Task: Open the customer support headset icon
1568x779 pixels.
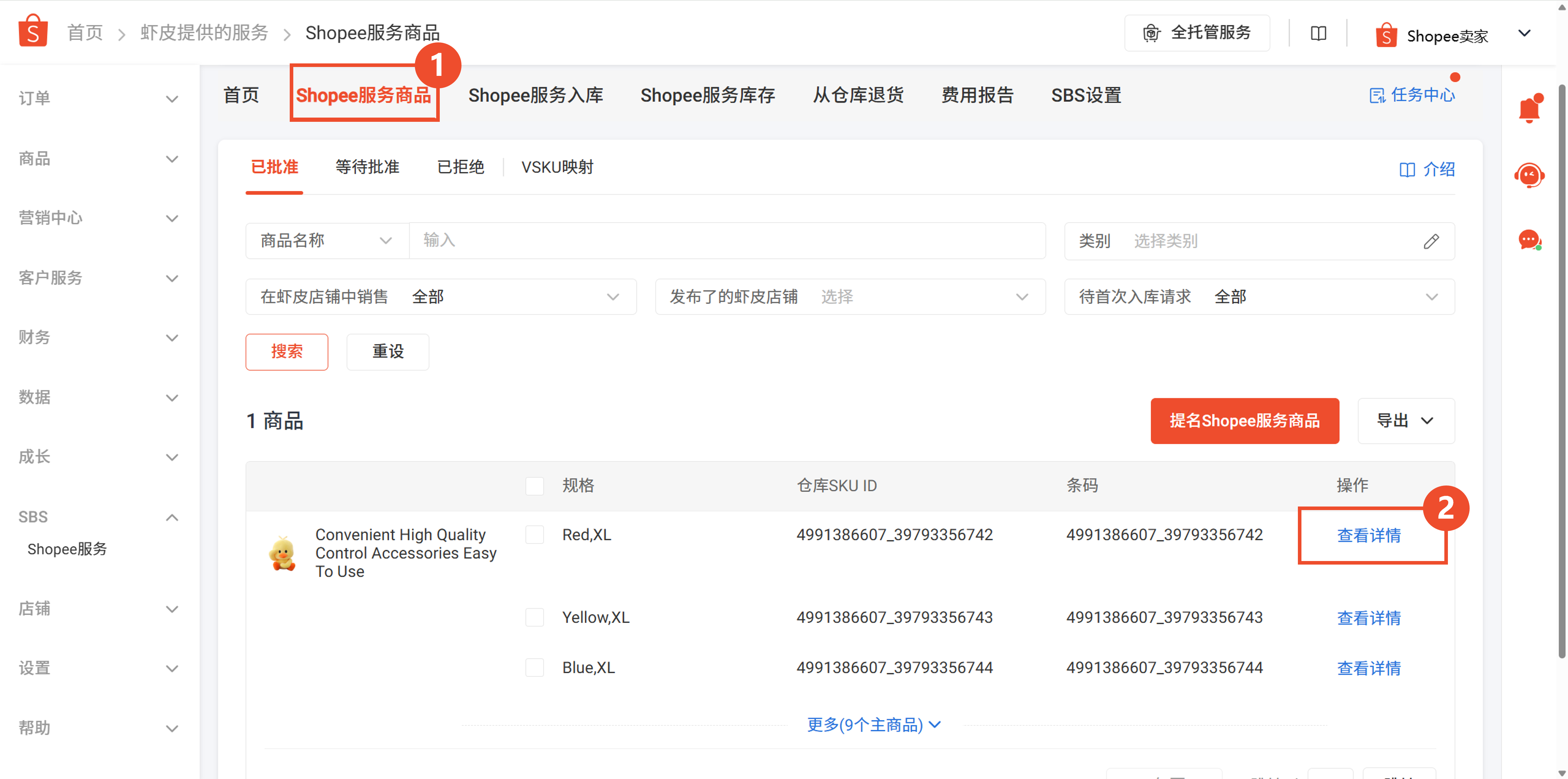Action: [x=1528, y=176]
